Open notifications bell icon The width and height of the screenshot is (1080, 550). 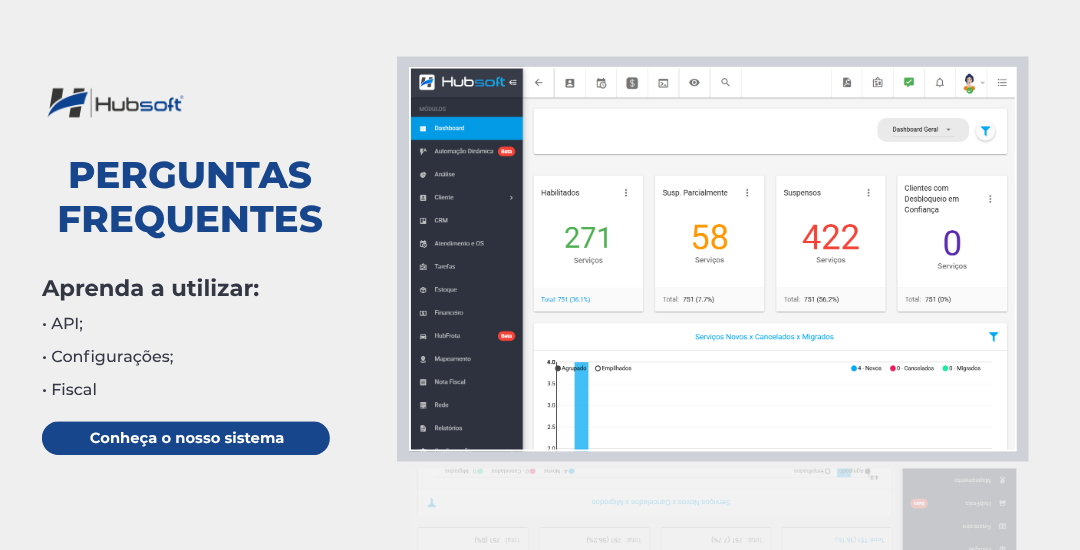939,83
